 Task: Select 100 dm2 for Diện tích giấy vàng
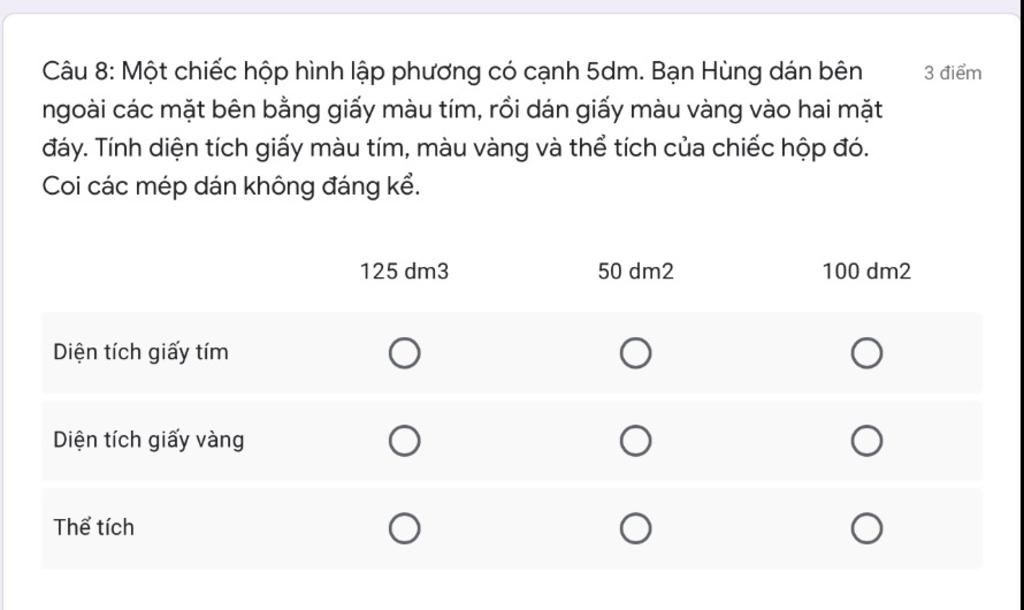(x=867, y=441)
